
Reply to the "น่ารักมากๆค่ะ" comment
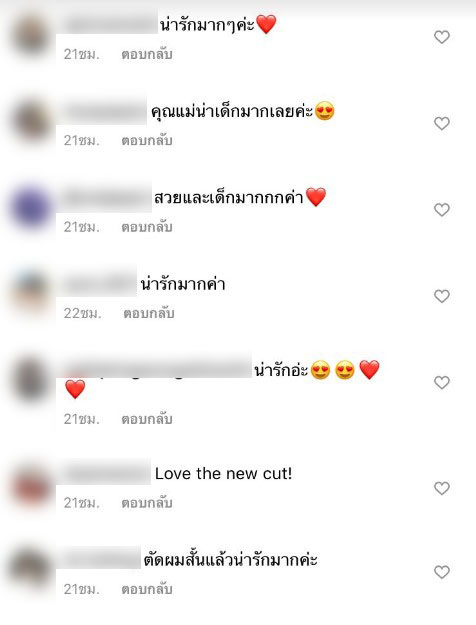tap(147, 54)
